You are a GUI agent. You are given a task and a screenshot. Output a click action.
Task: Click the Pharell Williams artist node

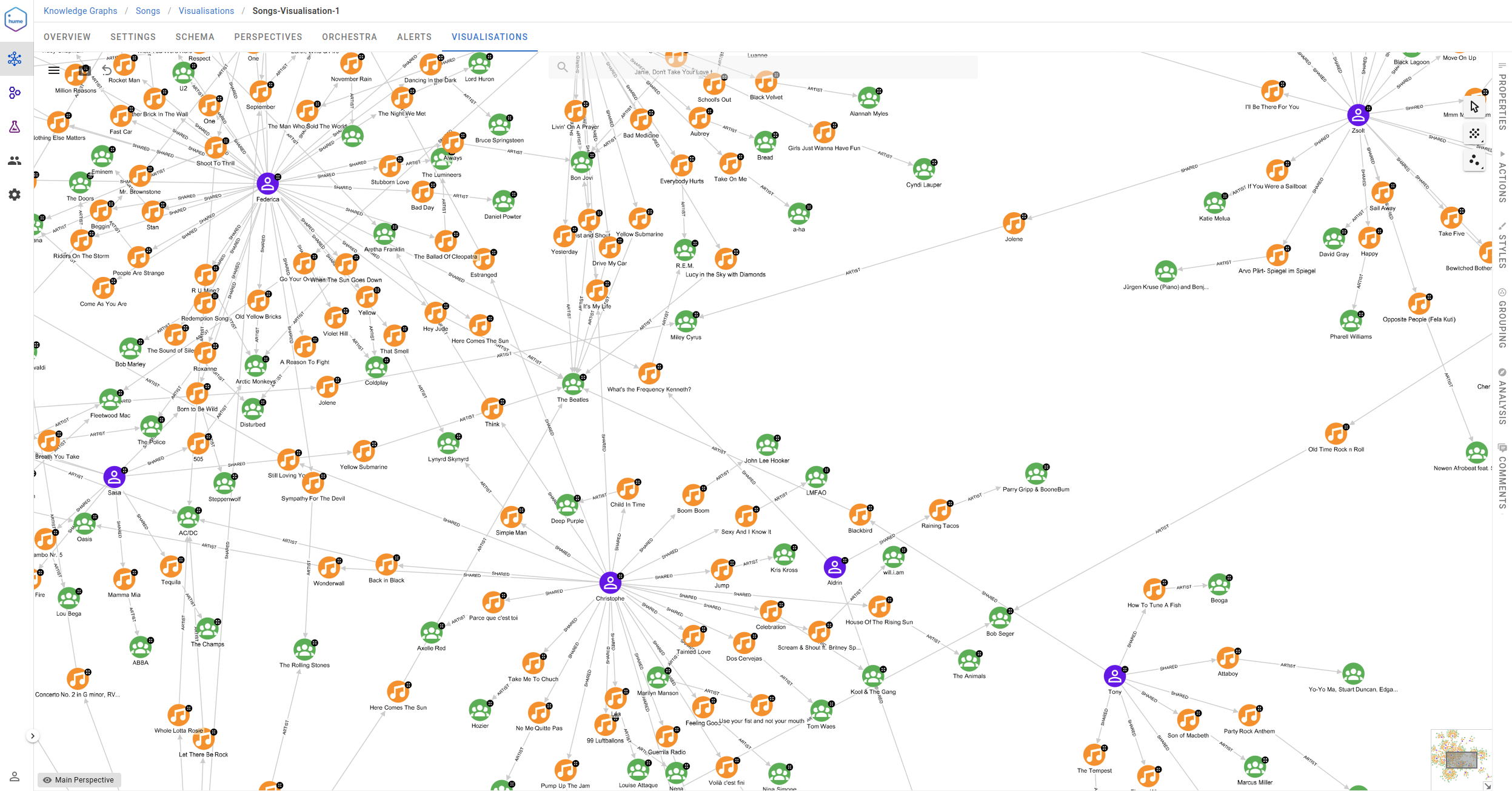pos(1351,321)
